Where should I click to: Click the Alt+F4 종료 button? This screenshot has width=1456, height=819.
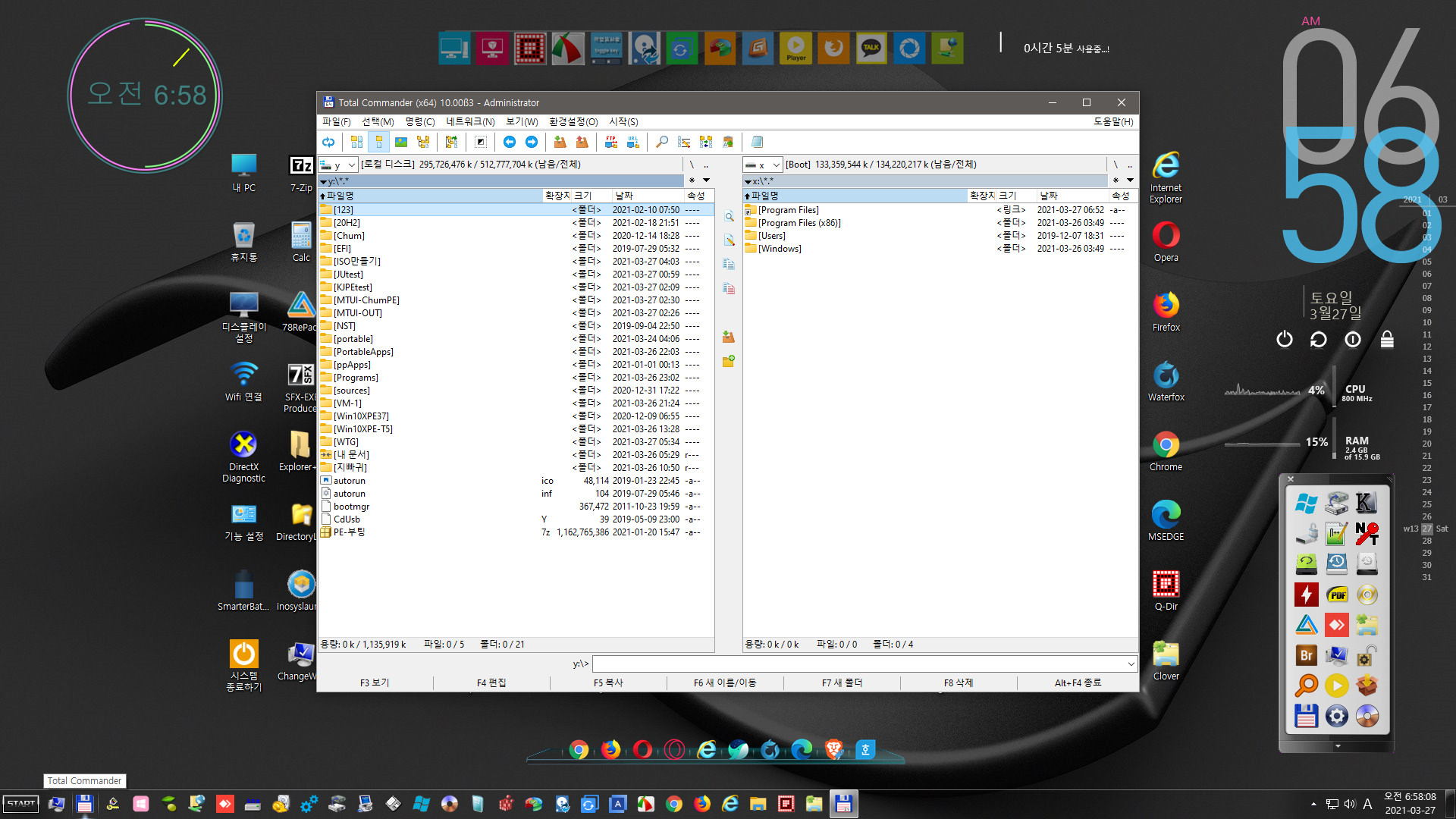pos(1078,682)
